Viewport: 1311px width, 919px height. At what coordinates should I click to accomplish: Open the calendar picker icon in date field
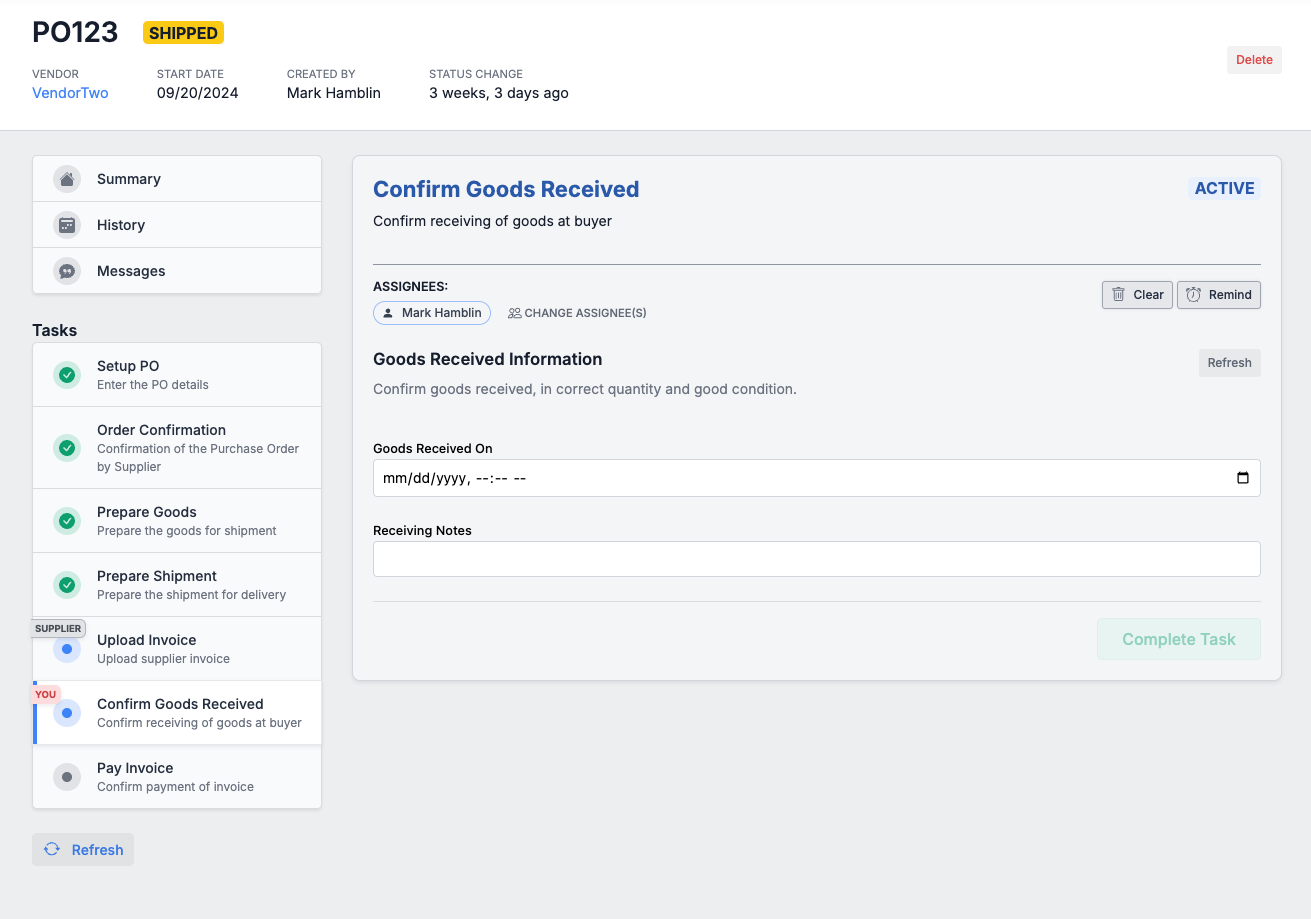pyautogui.click(x=1243, y=478)
